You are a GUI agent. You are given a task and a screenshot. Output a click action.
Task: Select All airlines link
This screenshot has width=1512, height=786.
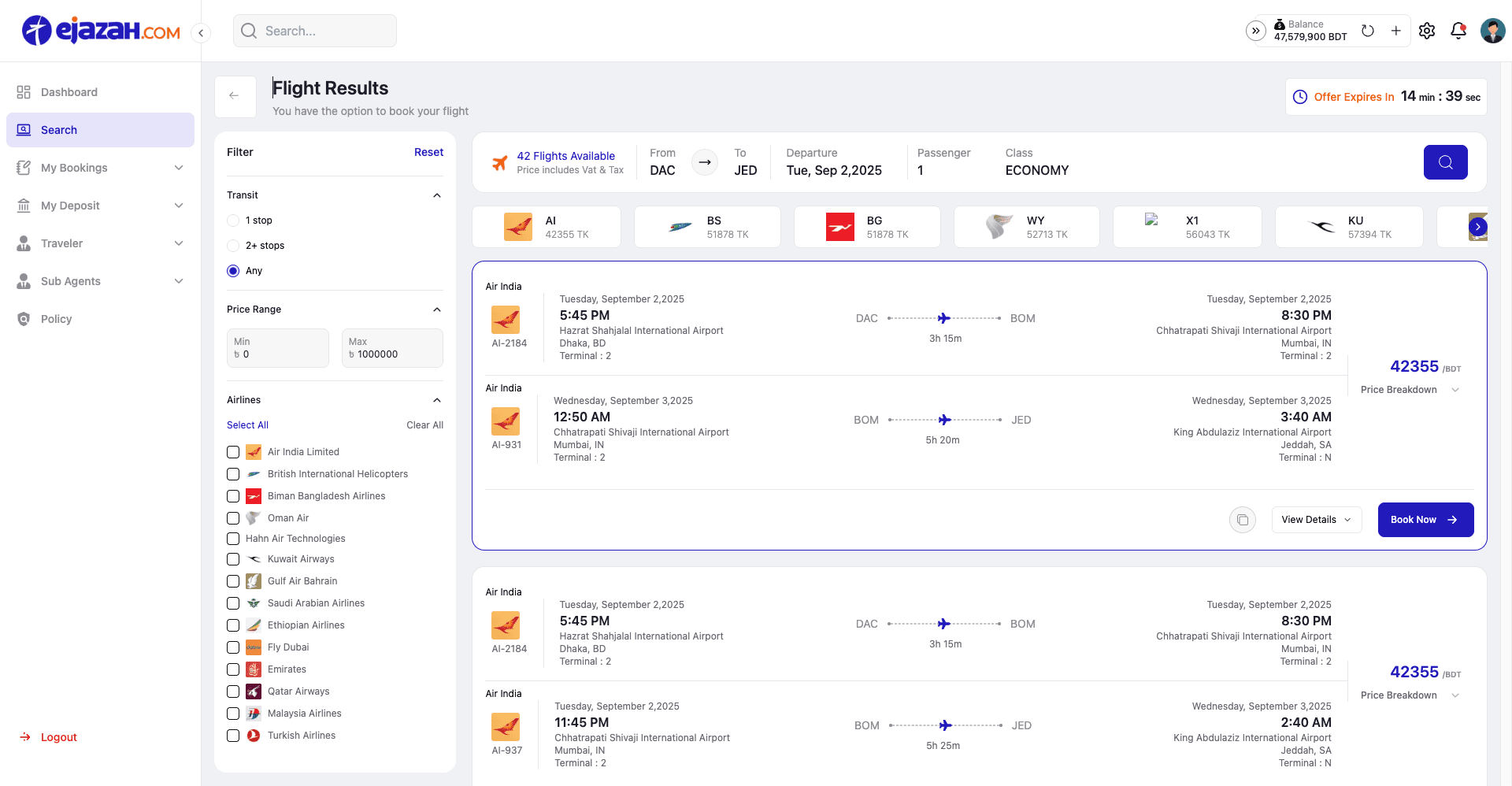(x=247, y=425)
